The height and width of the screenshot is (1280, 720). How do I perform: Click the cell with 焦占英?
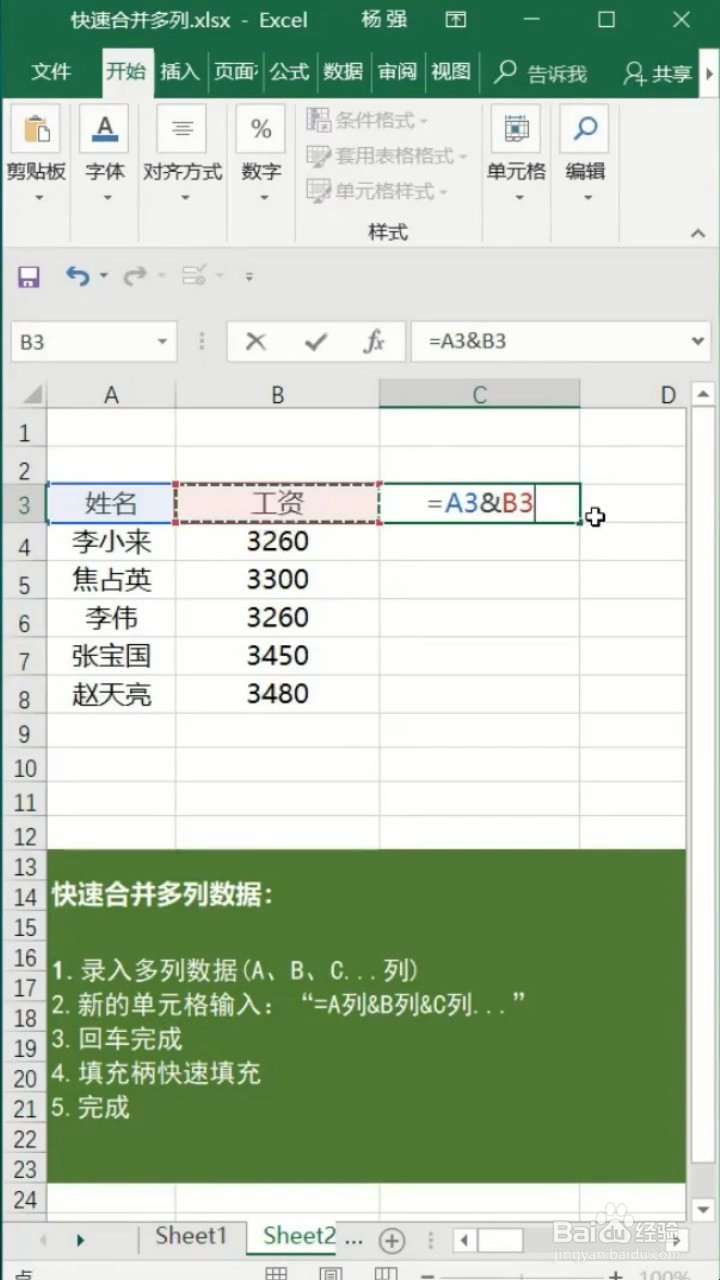[x=111, y=580]
